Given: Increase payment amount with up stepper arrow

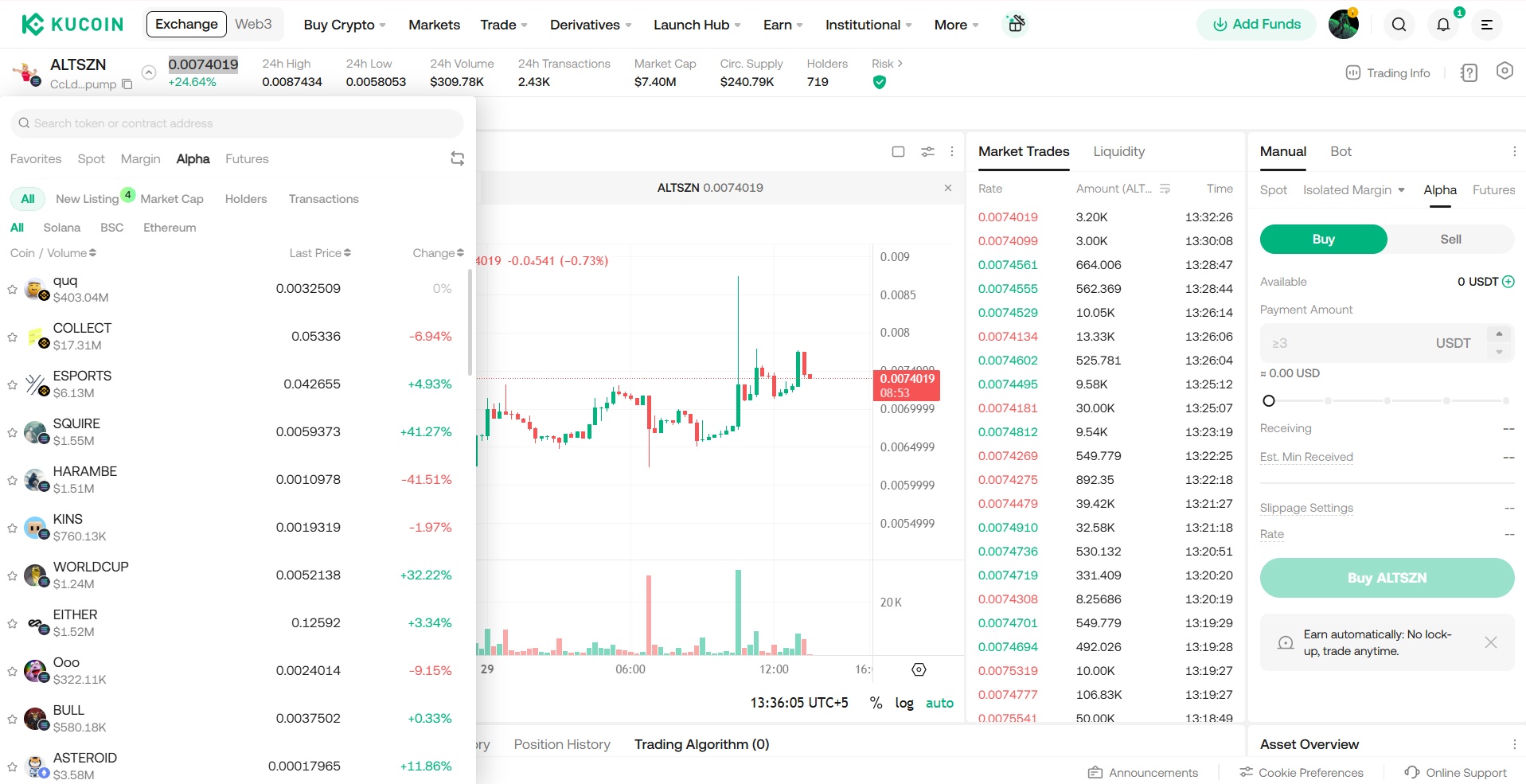Looking at the screenshot, I should (1499, 334).
